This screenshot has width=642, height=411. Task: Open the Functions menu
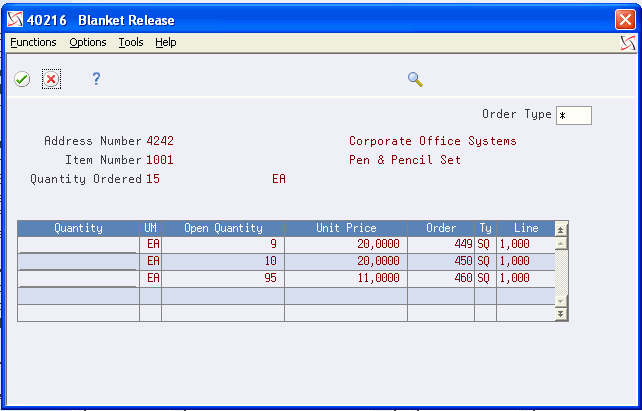click(33, 42)
